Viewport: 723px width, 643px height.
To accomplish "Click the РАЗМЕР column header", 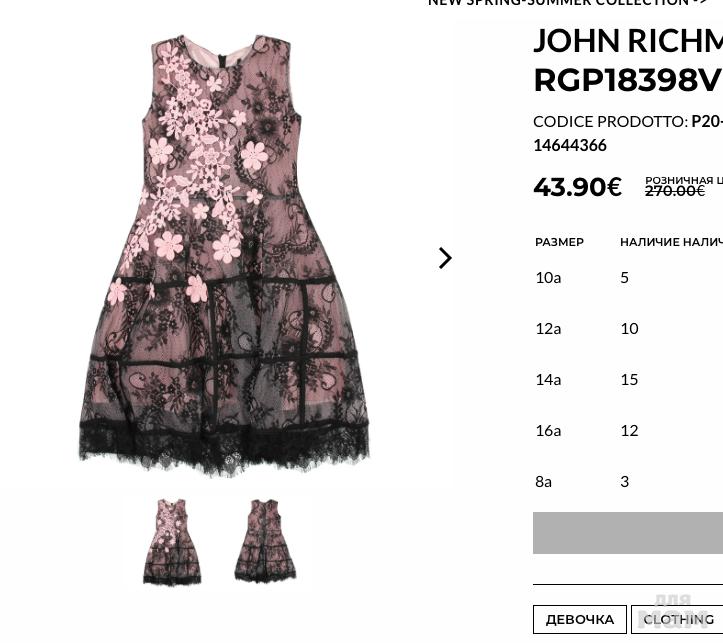I will tap(559, 242).
